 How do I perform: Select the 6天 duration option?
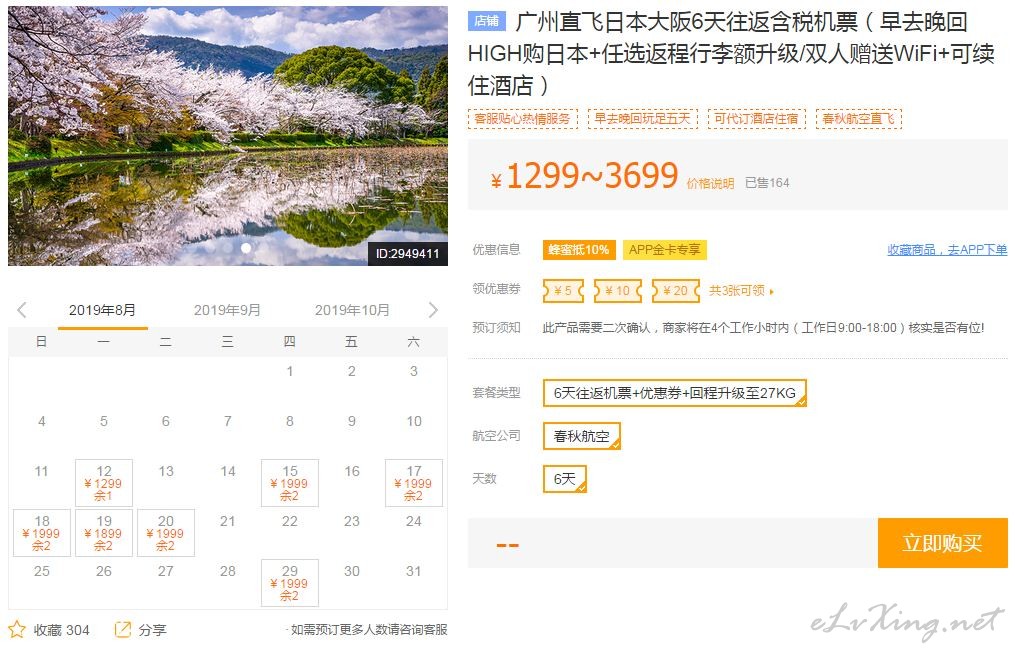tap(565, 479)
